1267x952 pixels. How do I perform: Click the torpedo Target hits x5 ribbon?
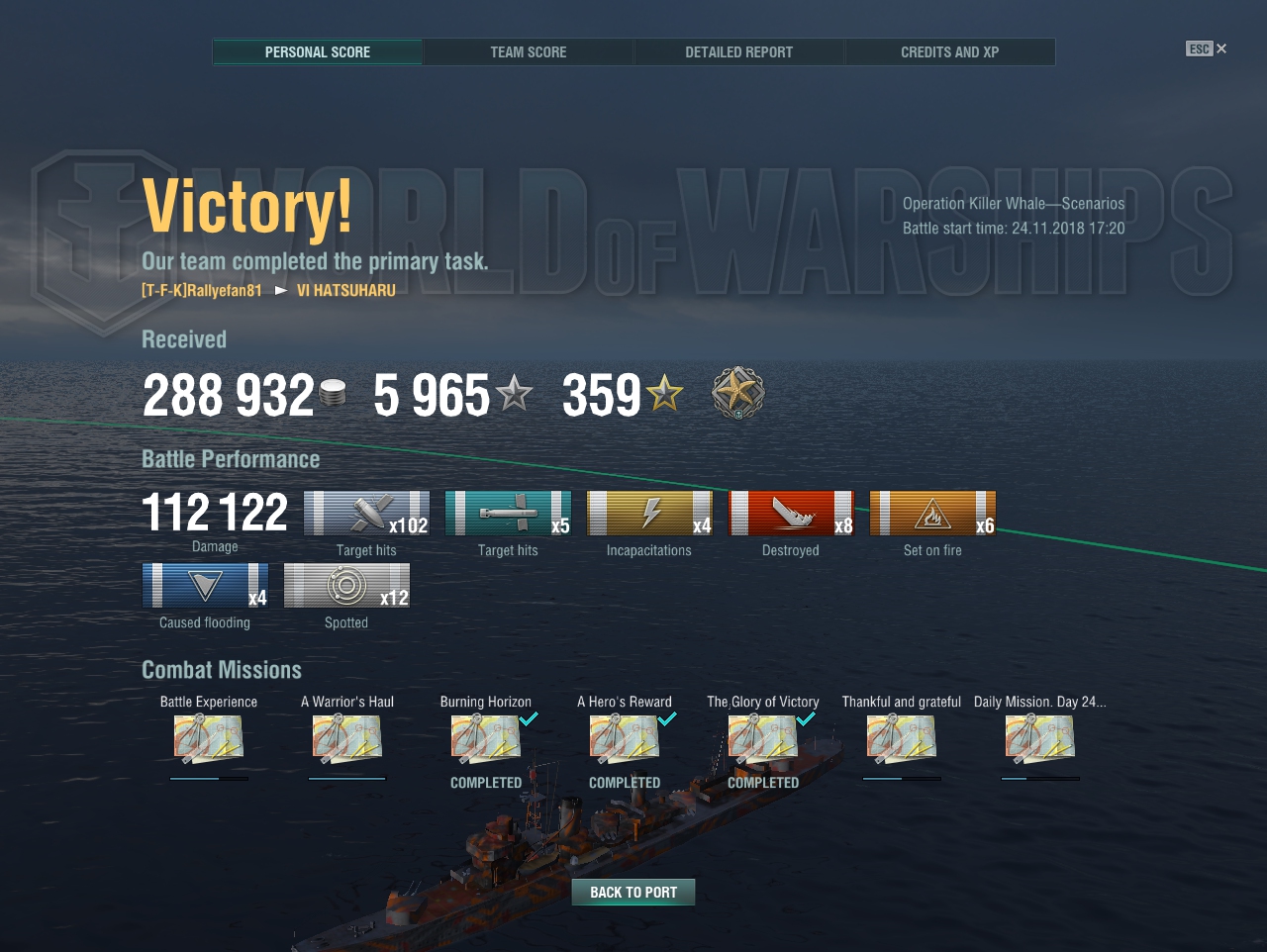click(x=508, y=514)
